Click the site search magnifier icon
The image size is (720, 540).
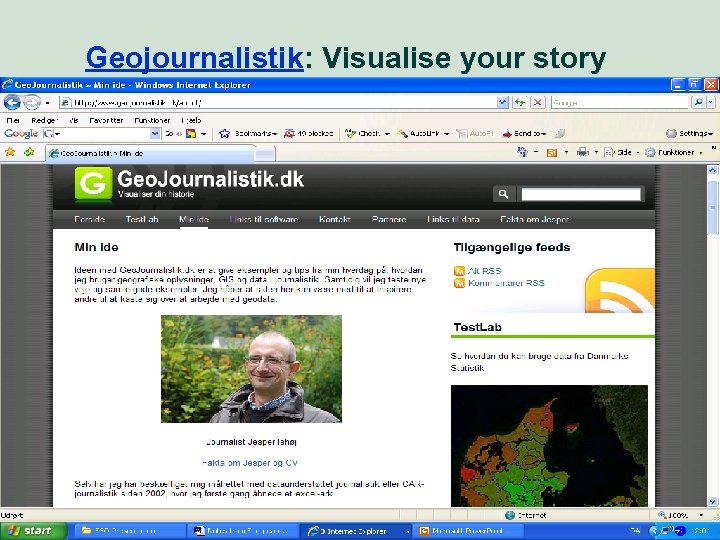[503, 194]
